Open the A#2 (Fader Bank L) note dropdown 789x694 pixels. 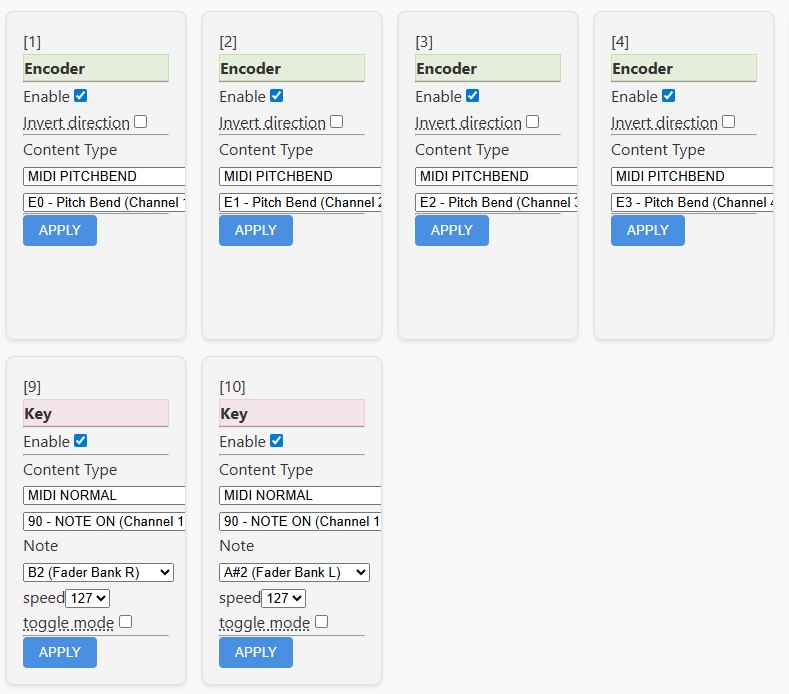click(294, 572)
